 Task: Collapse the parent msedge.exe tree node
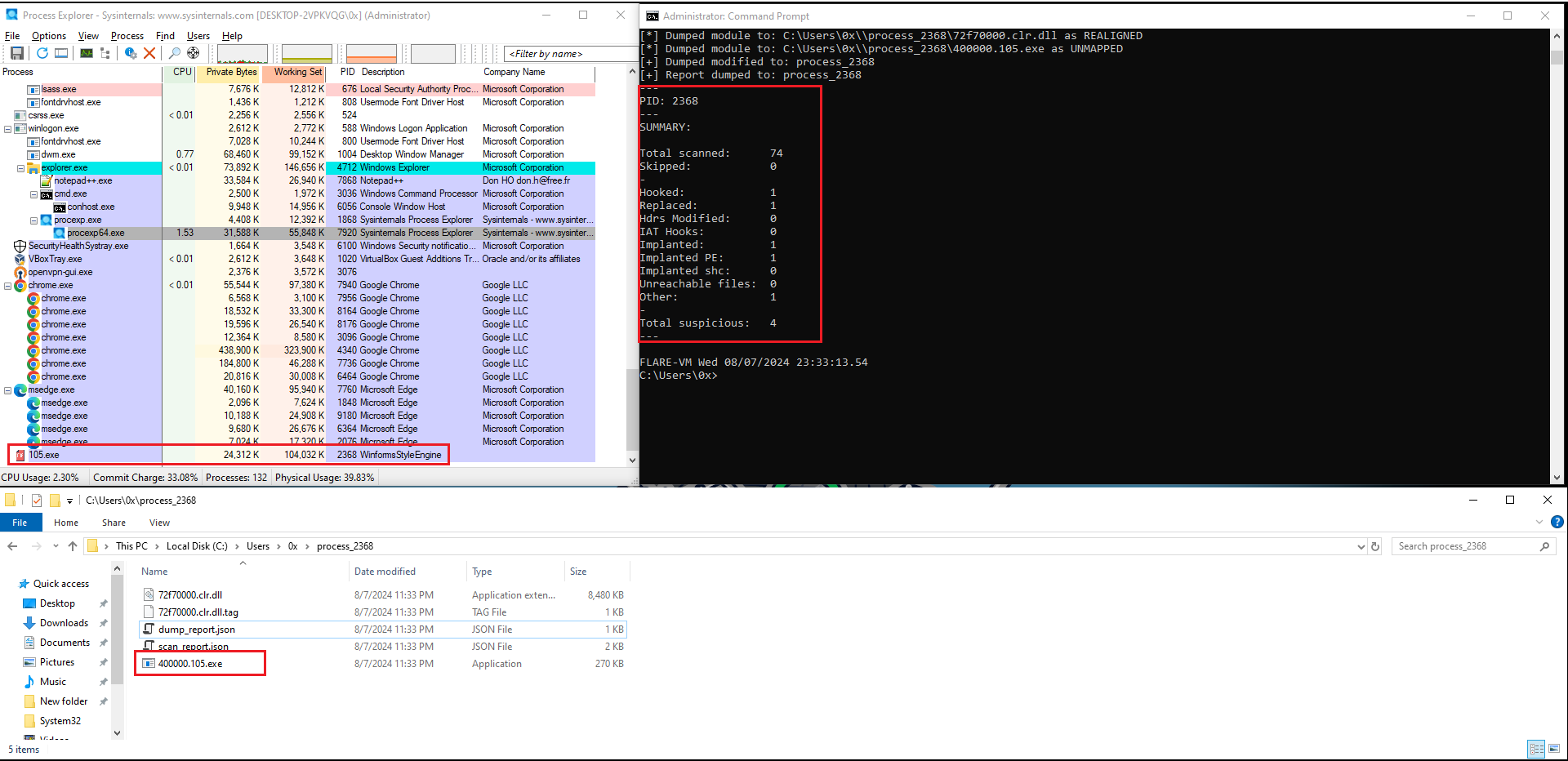8,390
